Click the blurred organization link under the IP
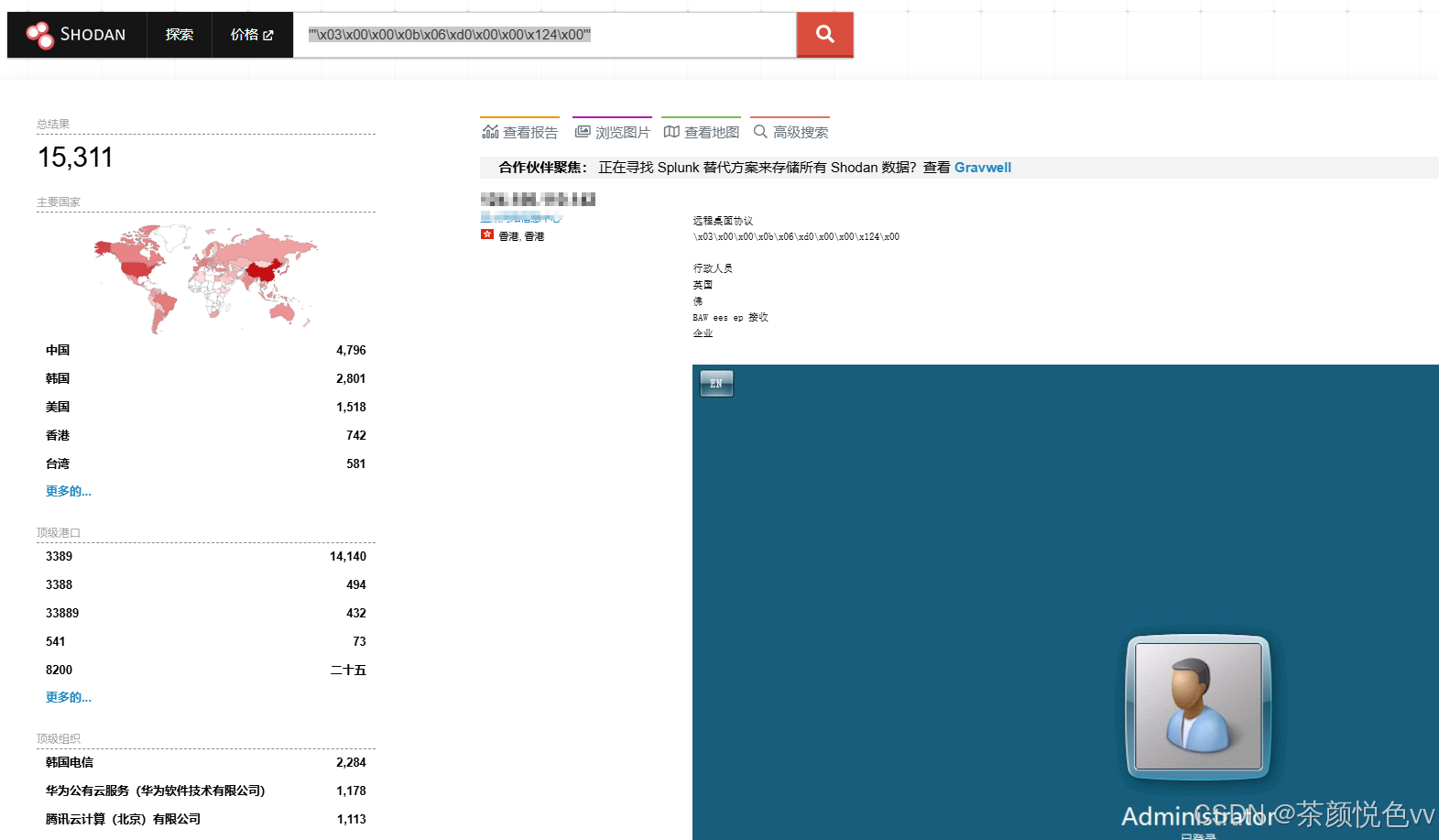Image resolution: width=1439 pixels, height=840 pixels. click(x=520, y=218)
